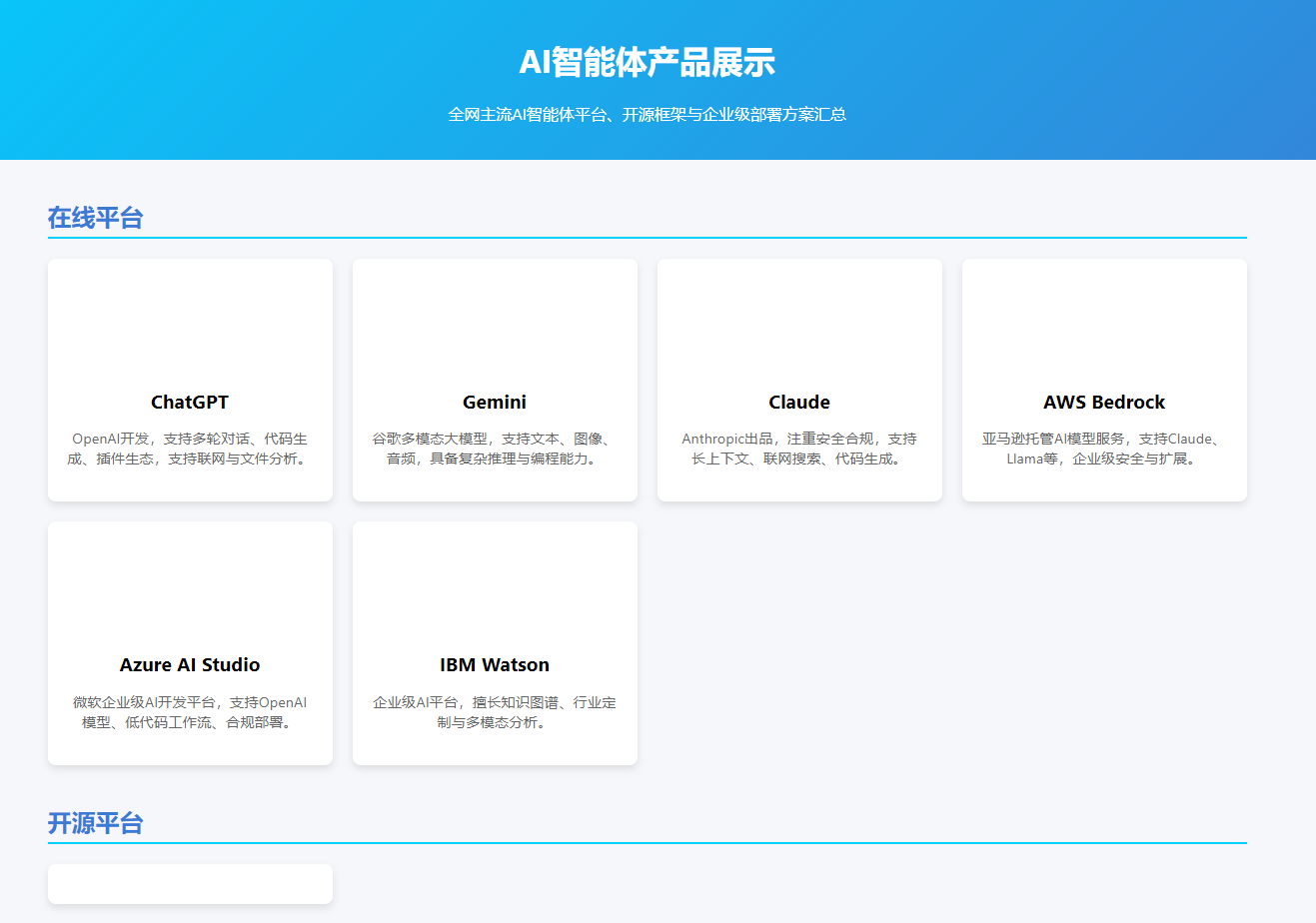
Task: Open the Azure AI Studio card title
Action: point(190,664)
